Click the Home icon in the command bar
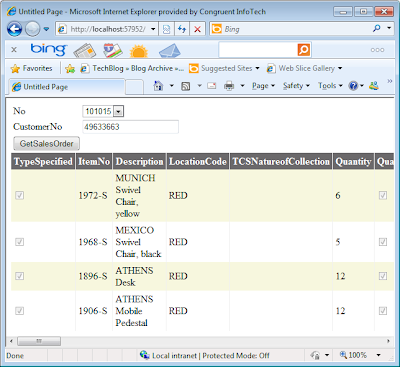Image resolution: width=400 pixels, height=367 pixels. [x=158, y=86]
